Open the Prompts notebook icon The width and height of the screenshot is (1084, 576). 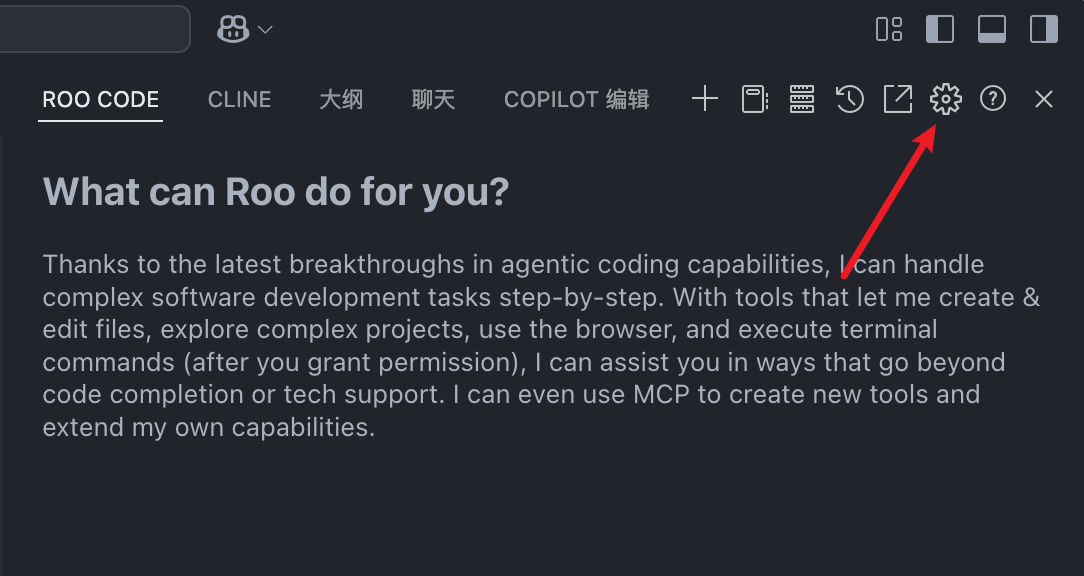tap(754, 98)
